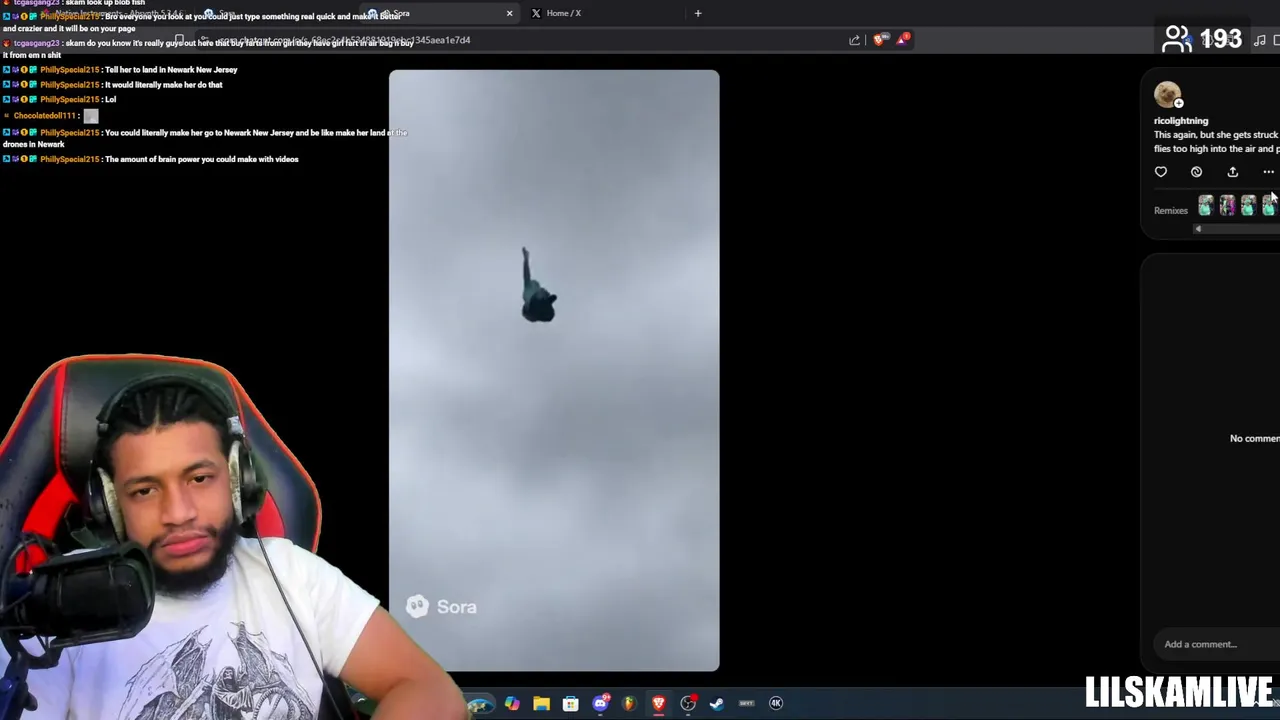
Task: Open the three-dot more options menu
Action: (1268, 172)
